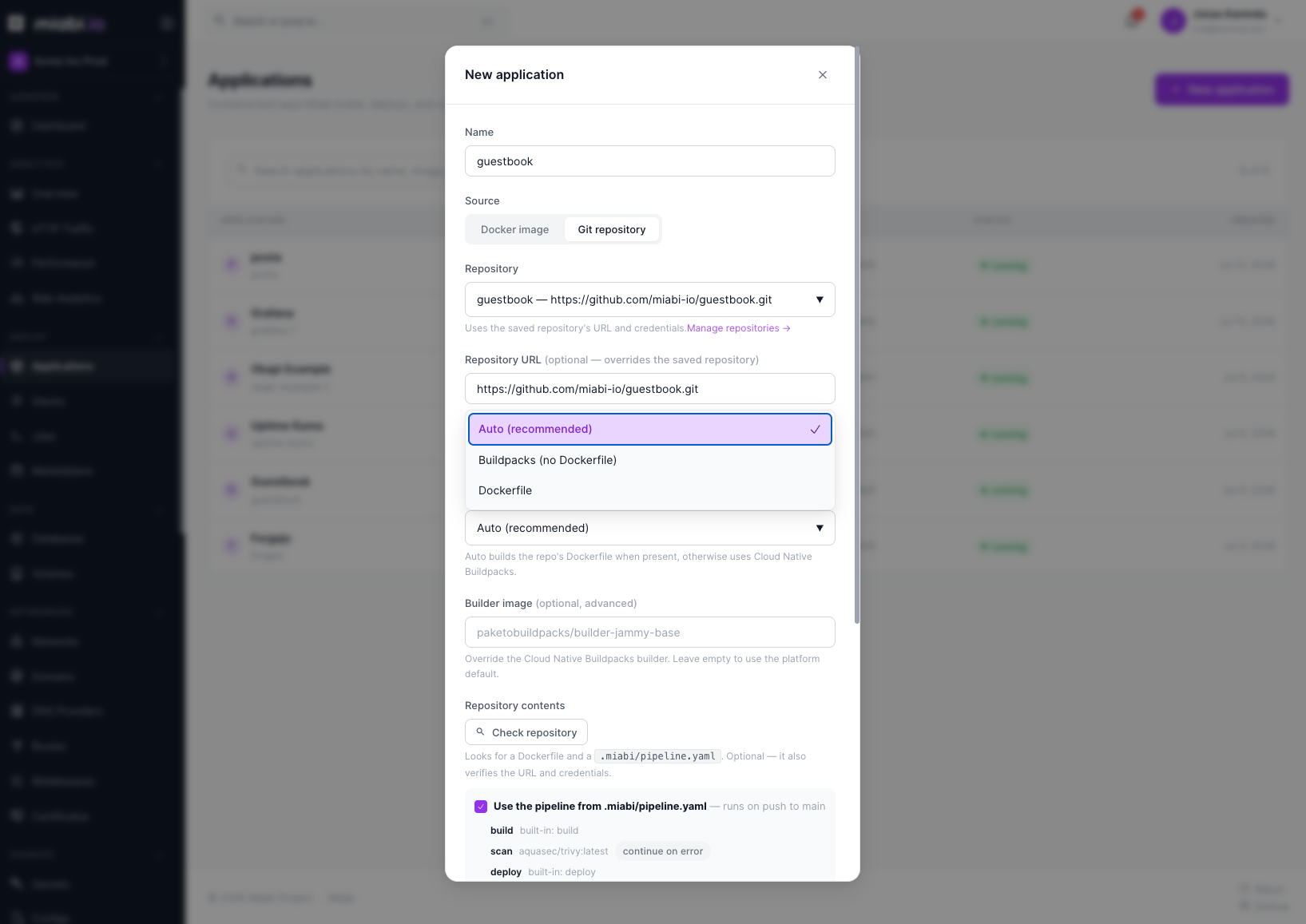Click the checkmark on selected Auto option

point(816,430)
